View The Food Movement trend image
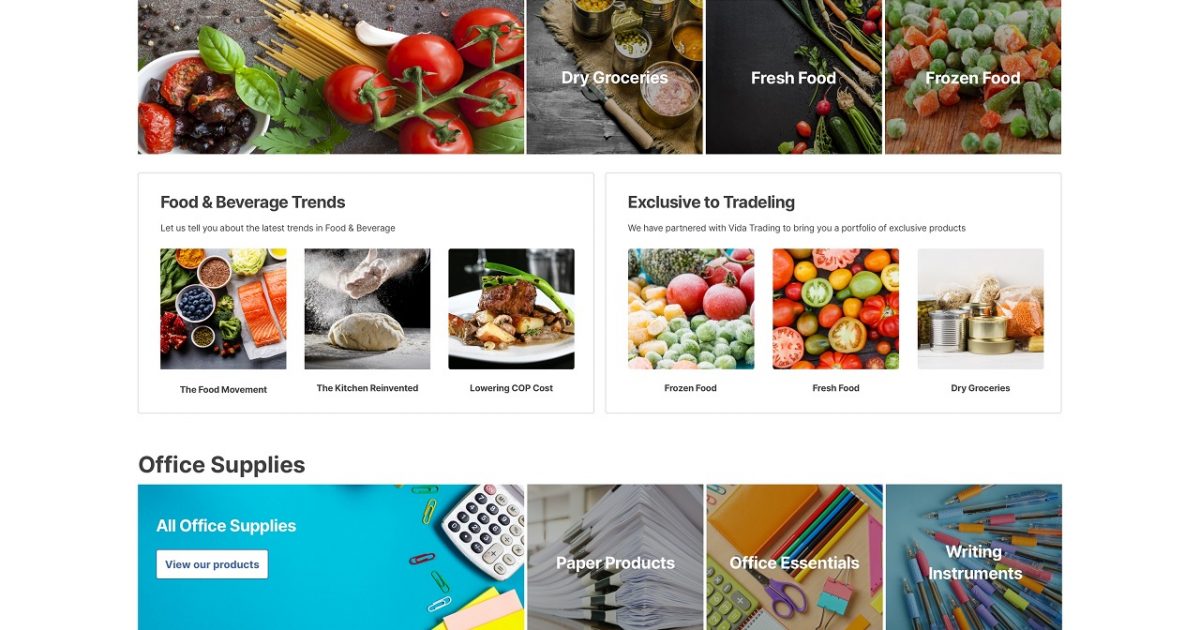Viewport: 1200px width, 630px height. 223,309
